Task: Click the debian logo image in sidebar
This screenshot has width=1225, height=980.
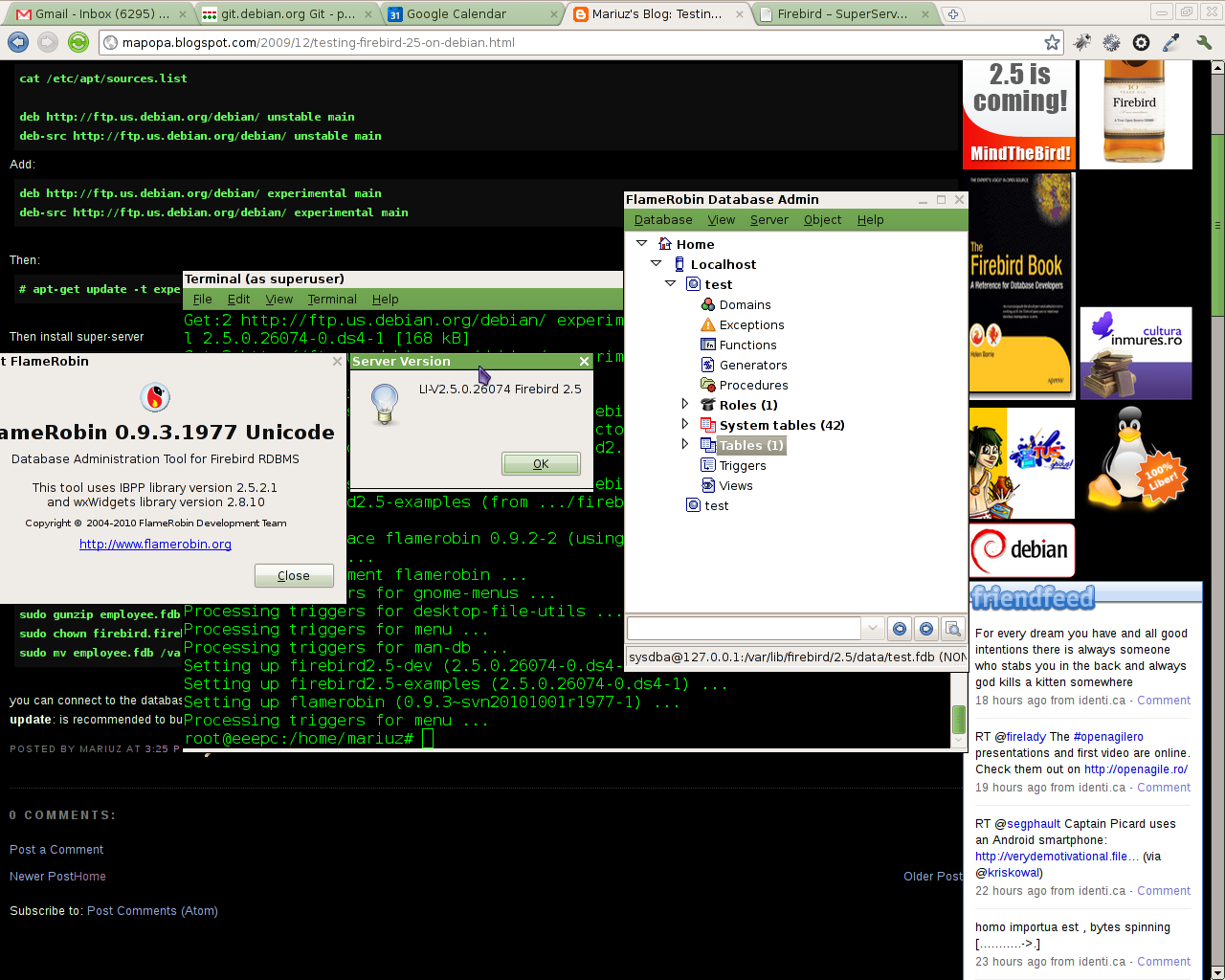Action: [x=1021, y=549]
